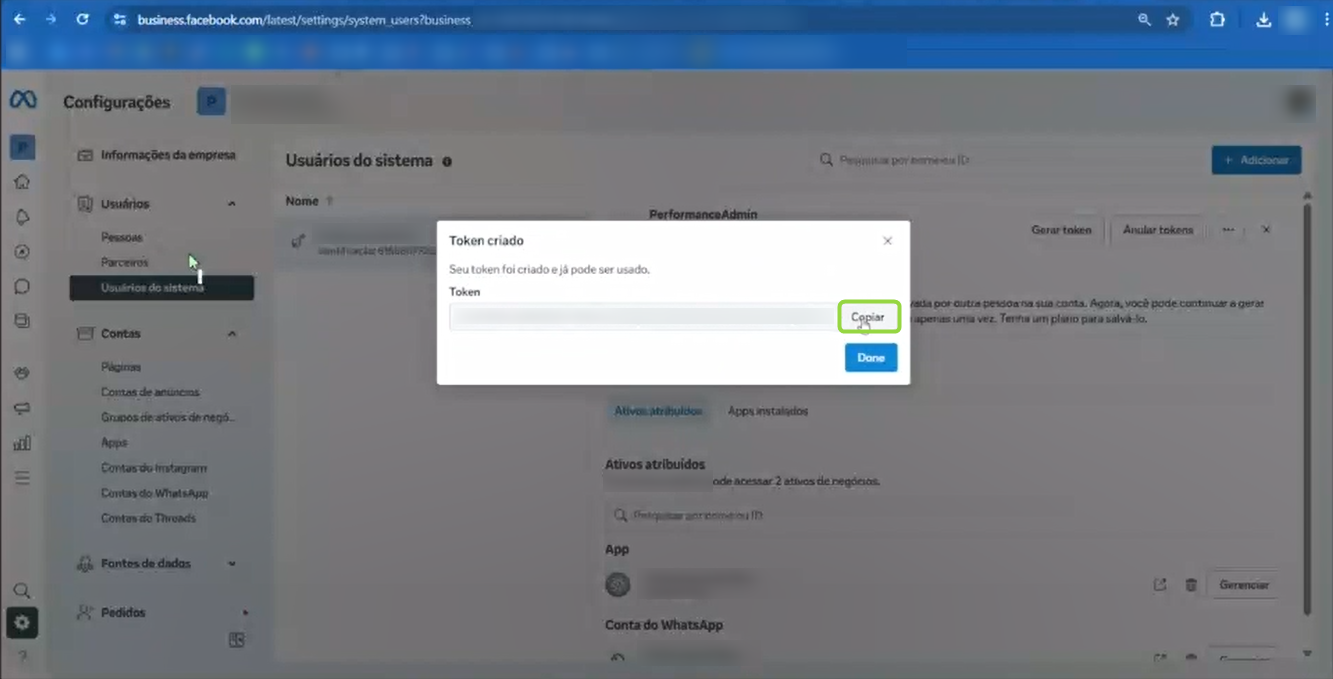Collapse the Usuários section chevron
The height and width of the screenshot is (679, 1333).
(232, 204)
